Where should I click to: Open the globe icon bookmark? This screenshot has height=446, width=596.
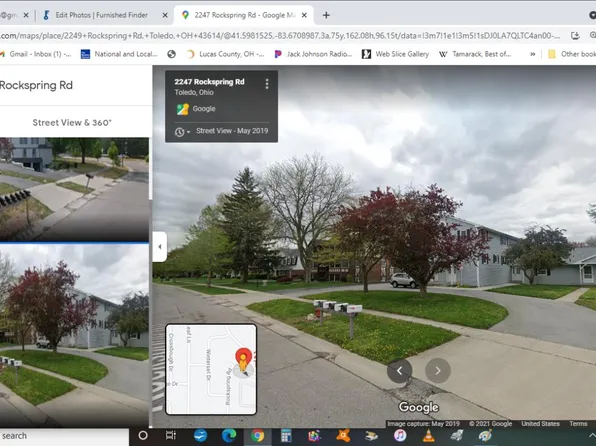point(171,54)
